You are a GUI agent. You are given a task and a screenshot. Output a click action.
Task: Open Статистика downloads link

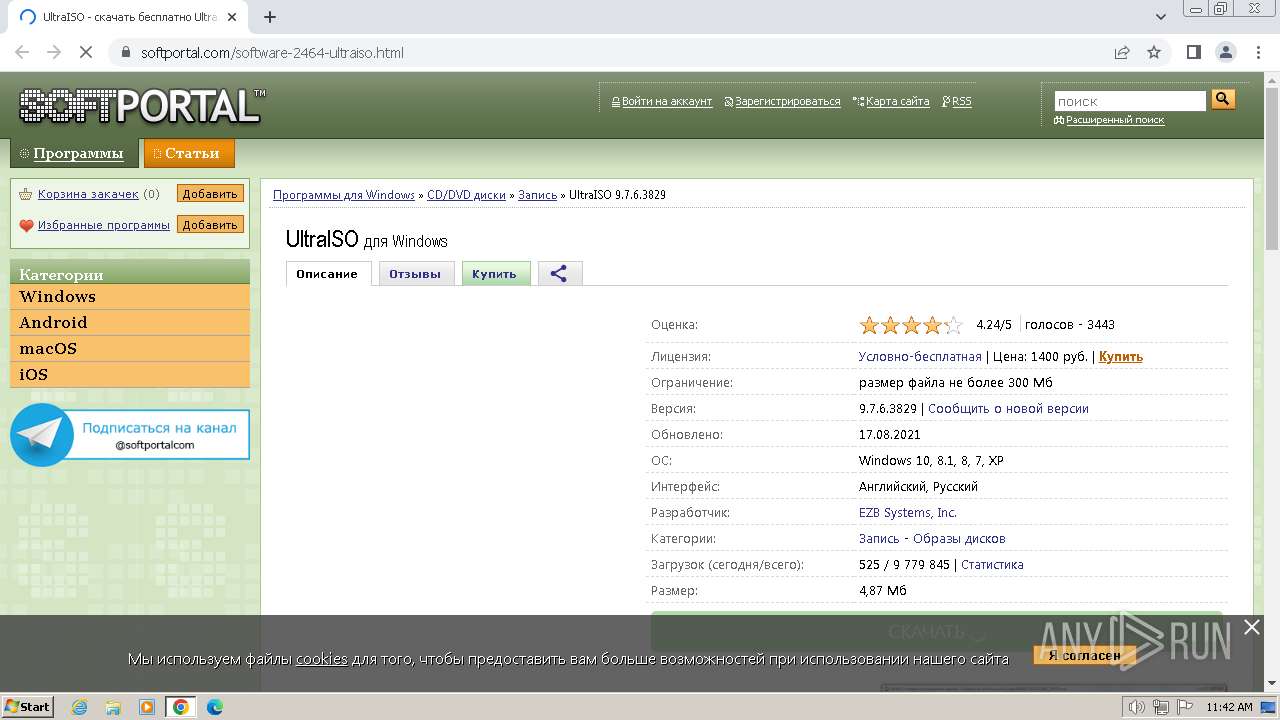point(992,564)
